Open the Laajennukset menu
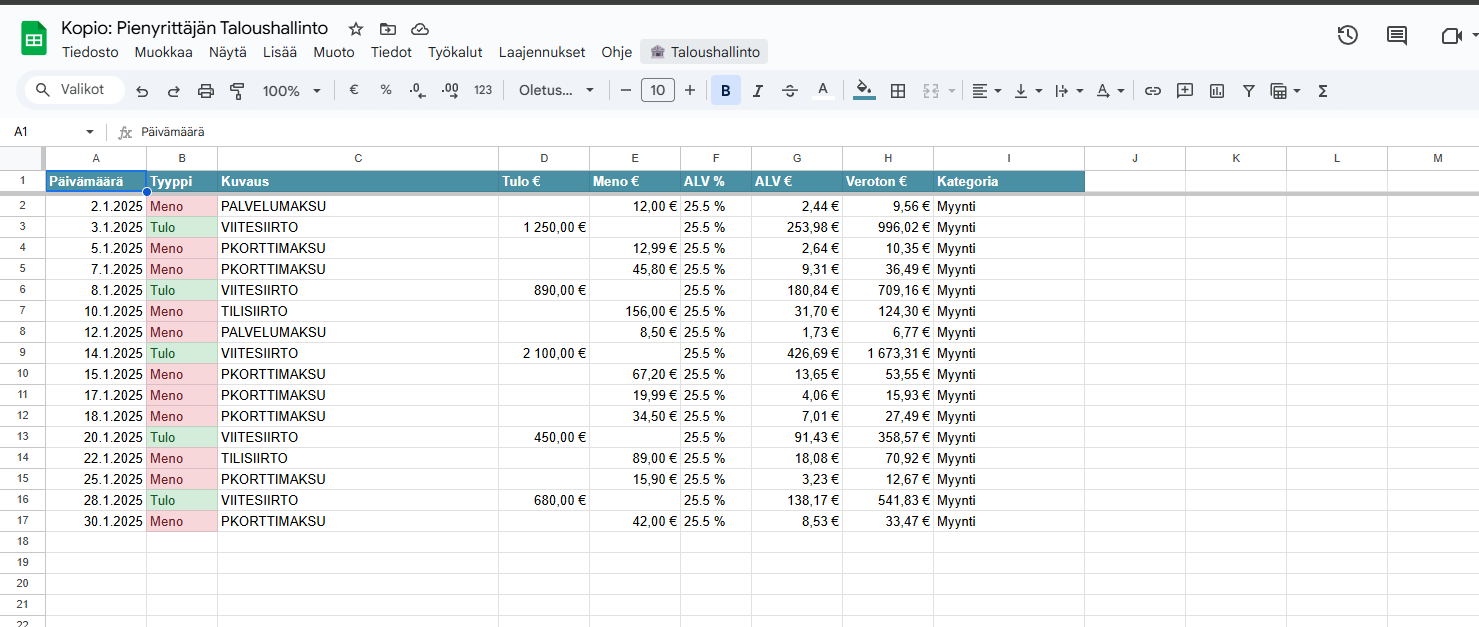This screenshot has height=627, width=1479. (541, 52)
